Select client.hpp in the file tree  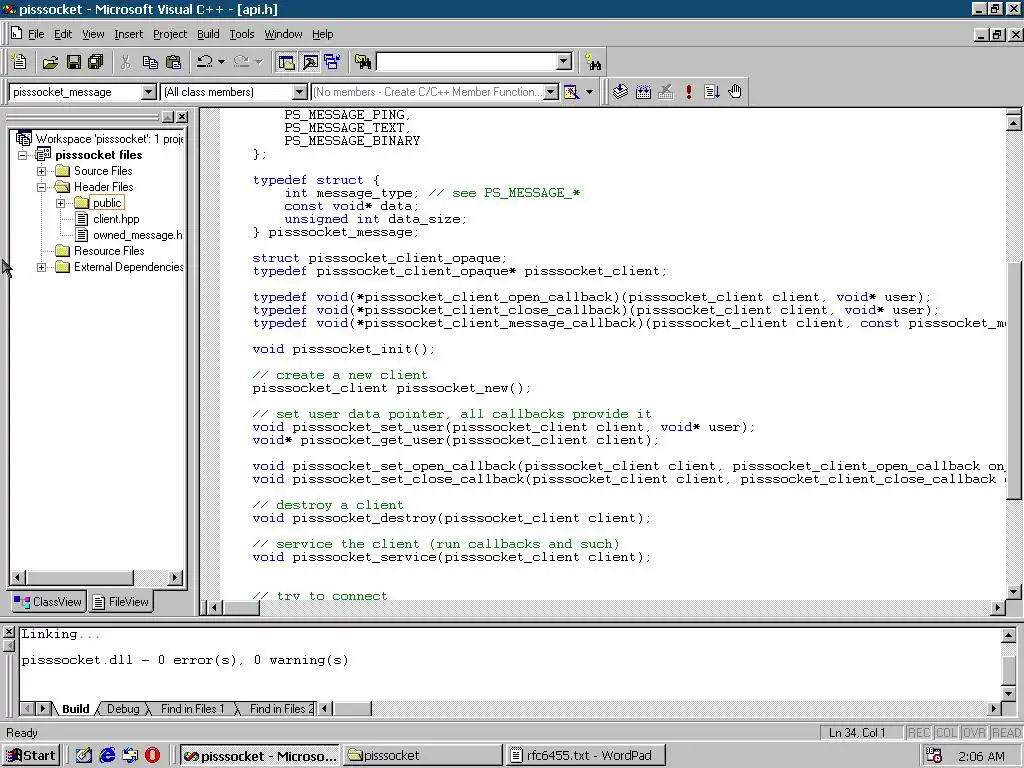pos(116,219)
